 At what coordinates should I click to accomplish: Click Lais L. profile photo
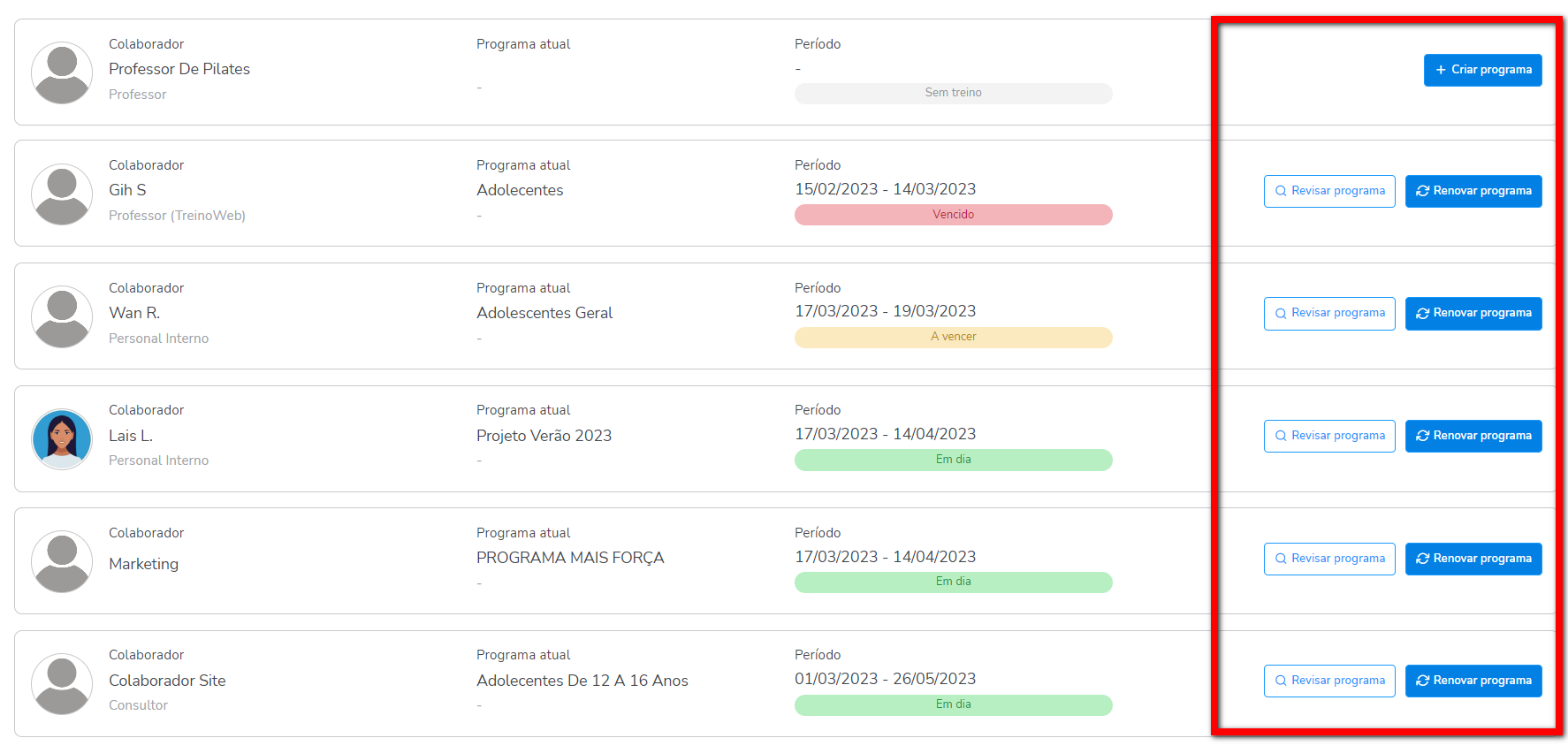62,439
